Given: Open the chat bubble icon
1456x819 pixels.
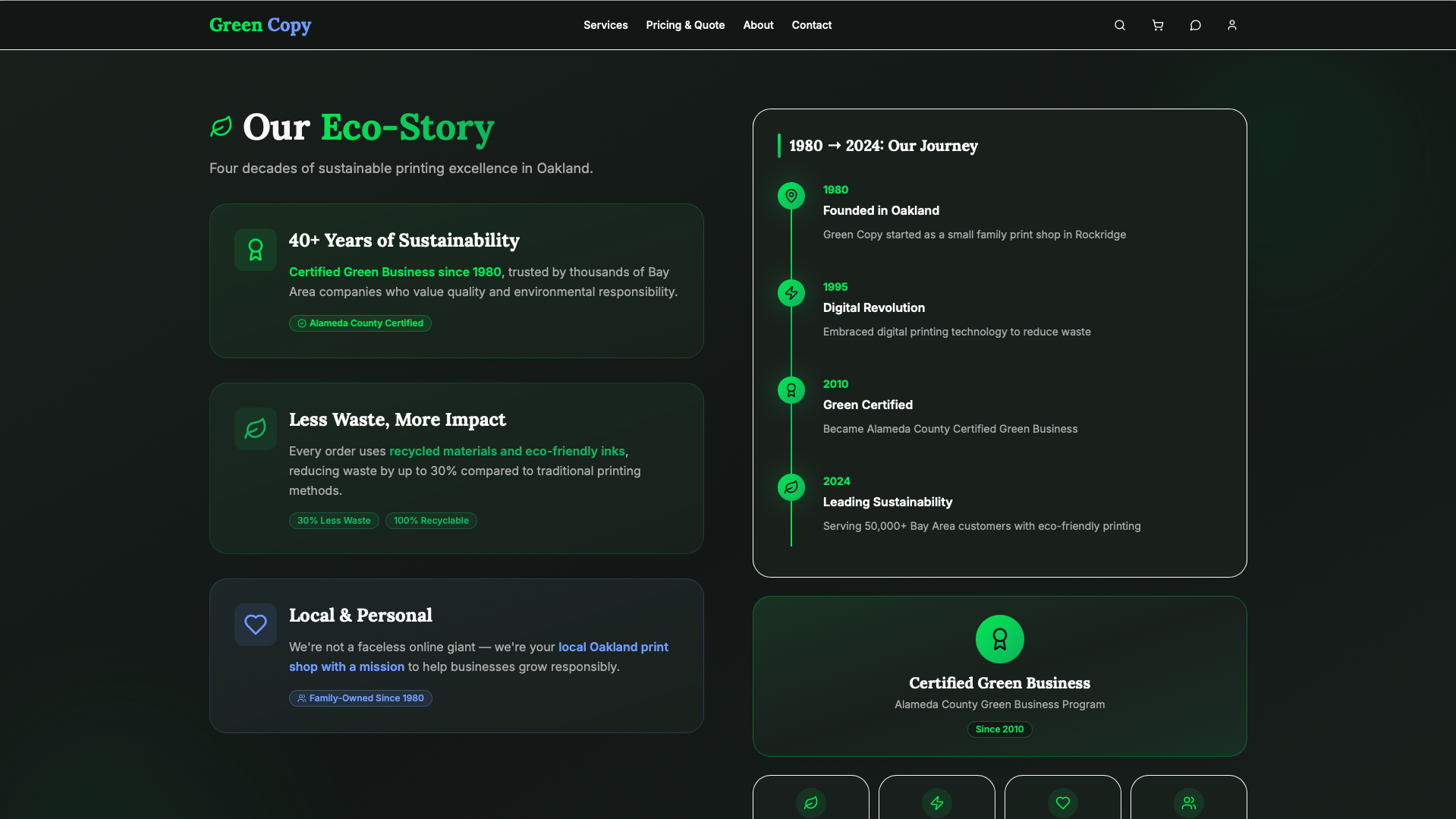Looking at the screenshot, I should [1195, 25].
